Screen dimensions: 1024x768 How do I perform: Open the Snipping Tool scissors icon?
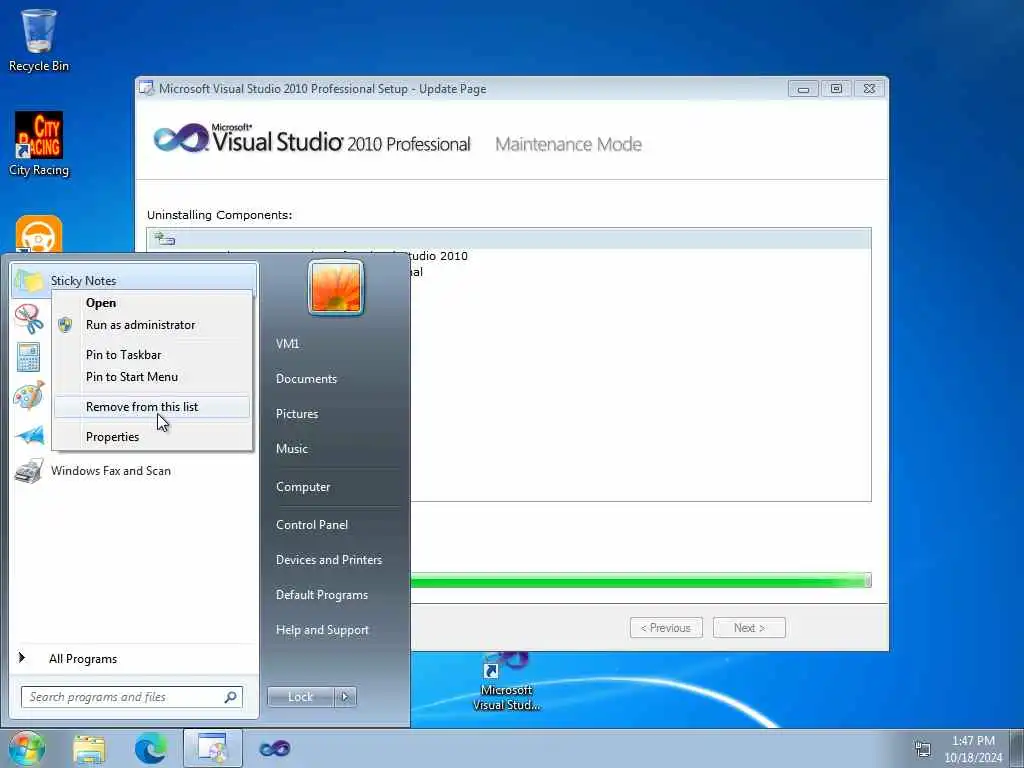click(x=29, y=319)
